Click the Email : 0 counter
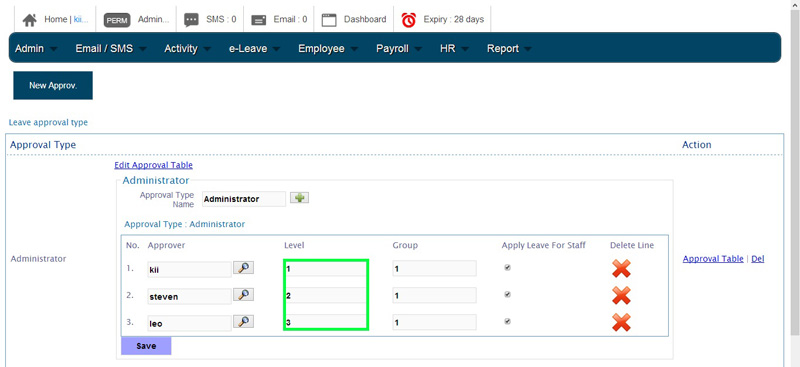The image size is (800, 367). [x=290, y=19]
